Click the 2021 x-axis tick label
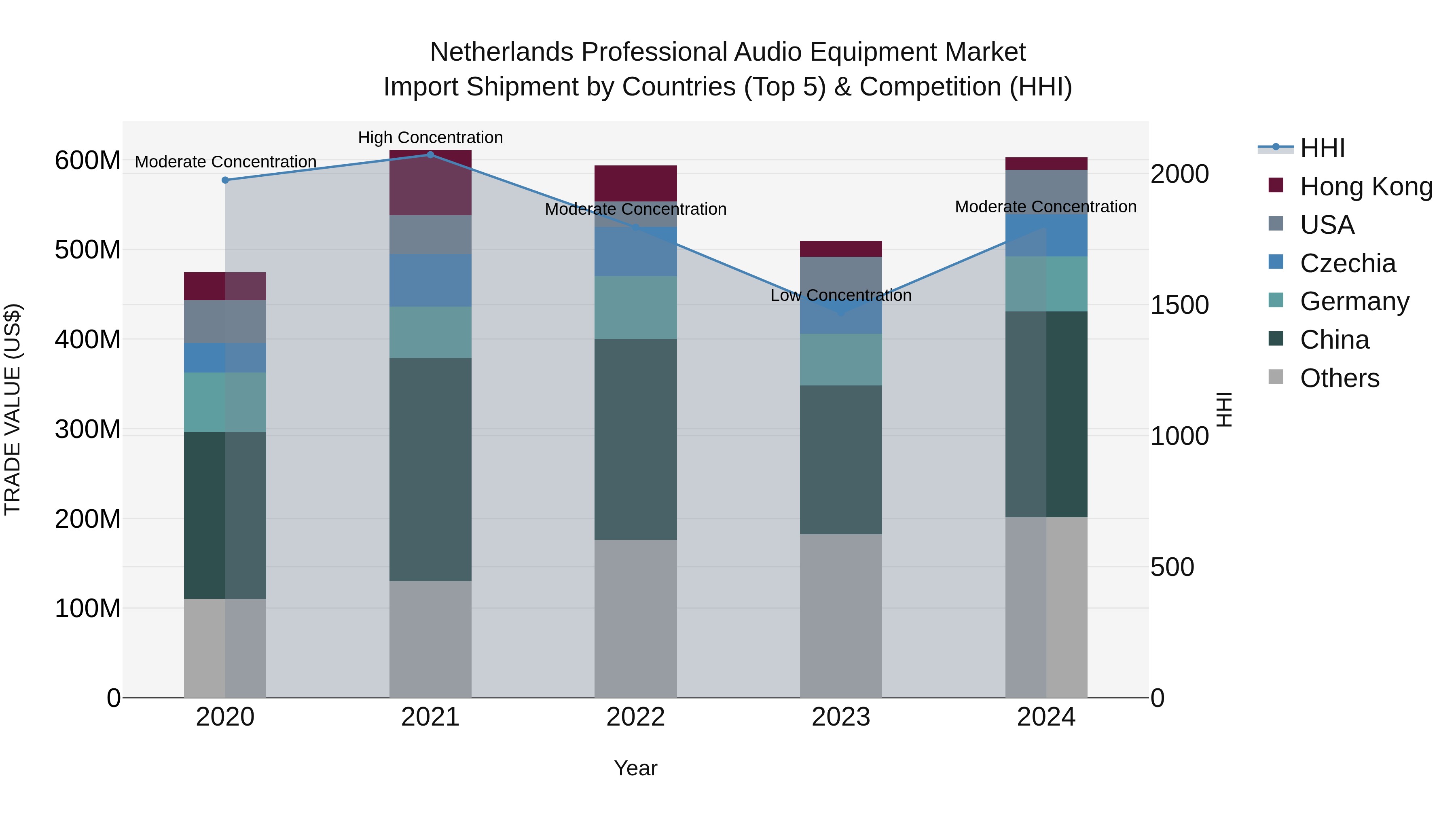1456x819 pixels. (430, 717)
